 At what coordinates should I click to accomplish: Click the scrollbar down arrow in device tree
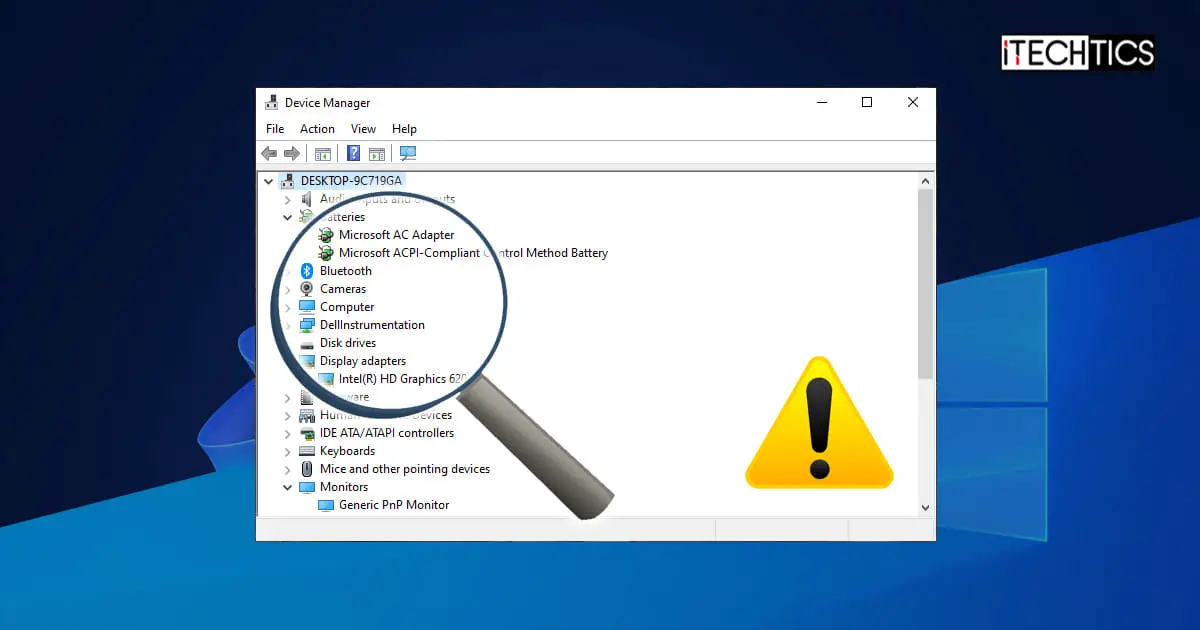pyautogui.click(x=925, y=507)
